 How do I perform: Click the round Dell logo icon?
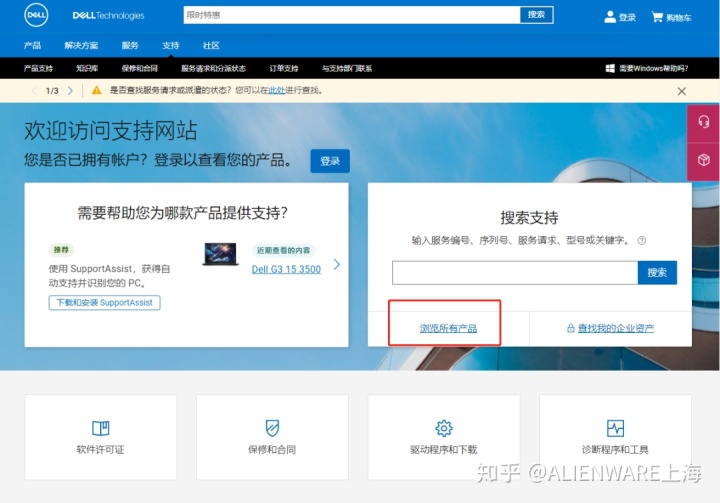coord(36,15)
